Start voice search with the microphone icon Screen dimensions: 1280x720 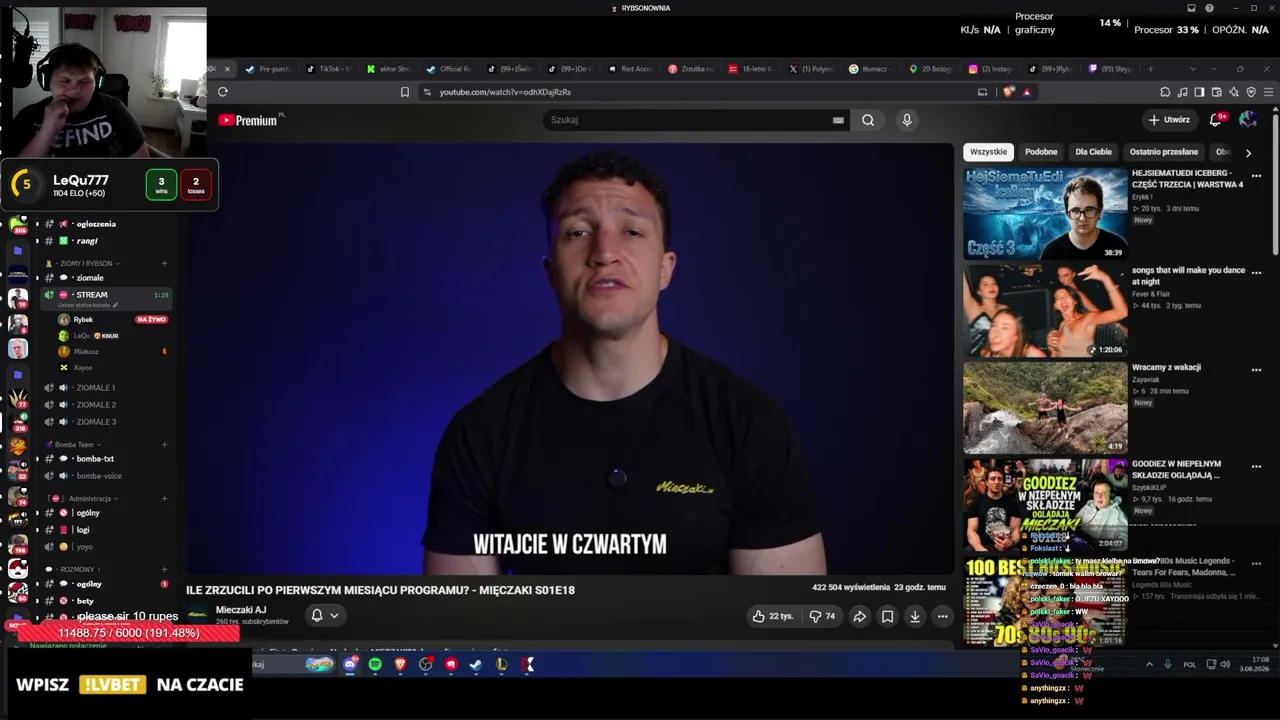pos(907,120)
